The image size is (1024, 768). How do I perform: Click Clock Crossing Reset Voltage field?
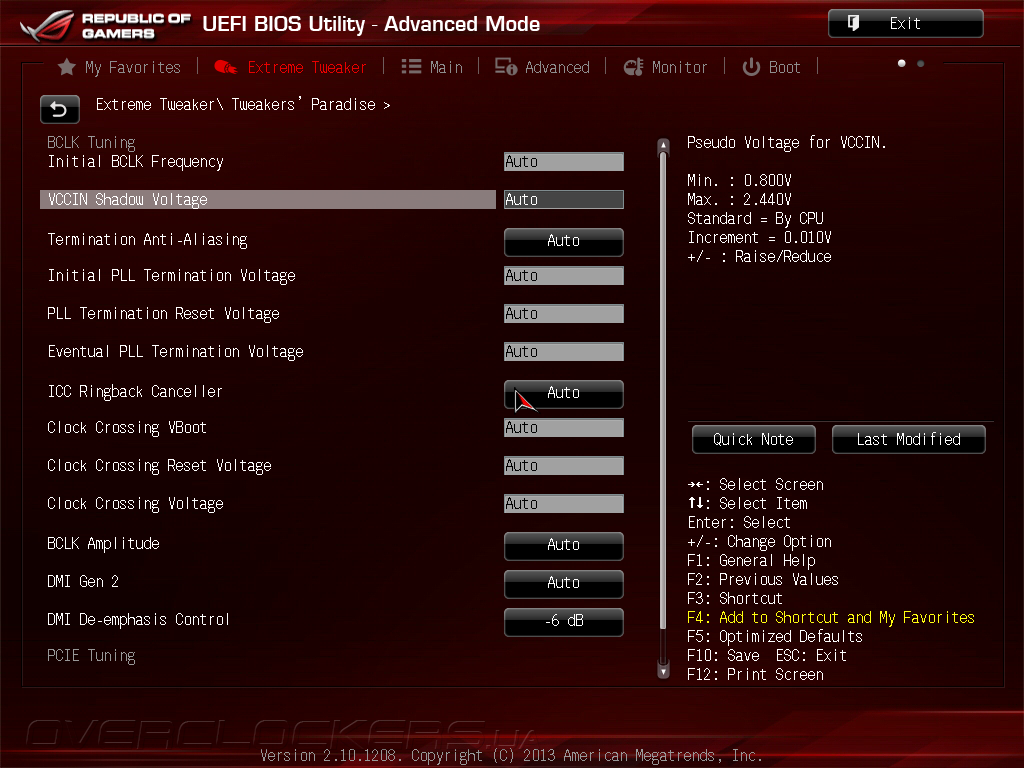564,466
